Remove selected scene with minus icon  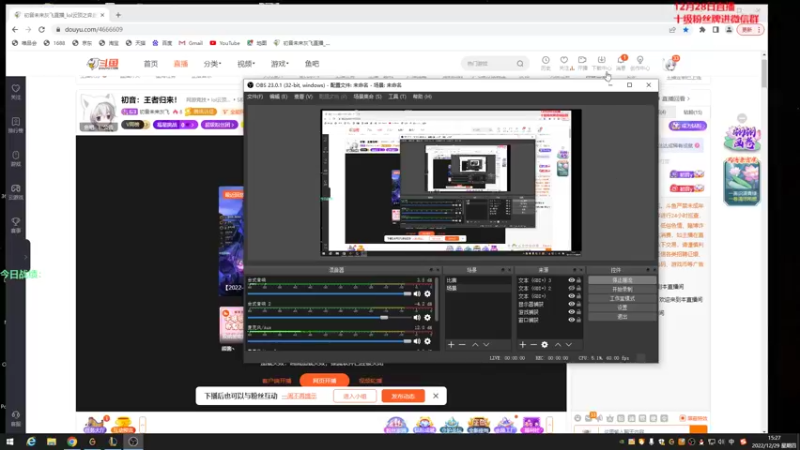click(462, 345)
